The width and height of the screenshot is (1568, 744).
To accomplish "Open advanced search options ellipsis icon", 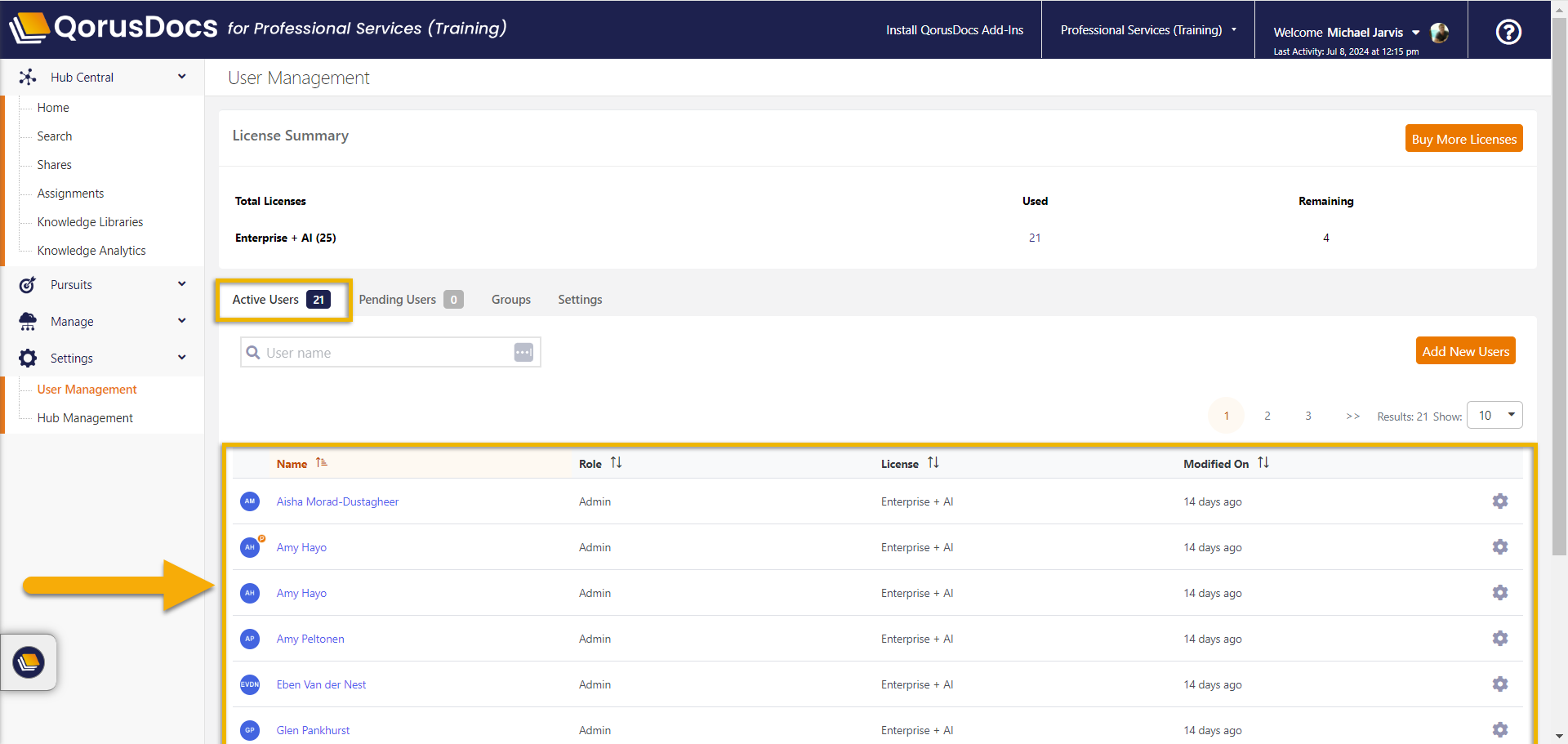I will (x=523, y=352).
